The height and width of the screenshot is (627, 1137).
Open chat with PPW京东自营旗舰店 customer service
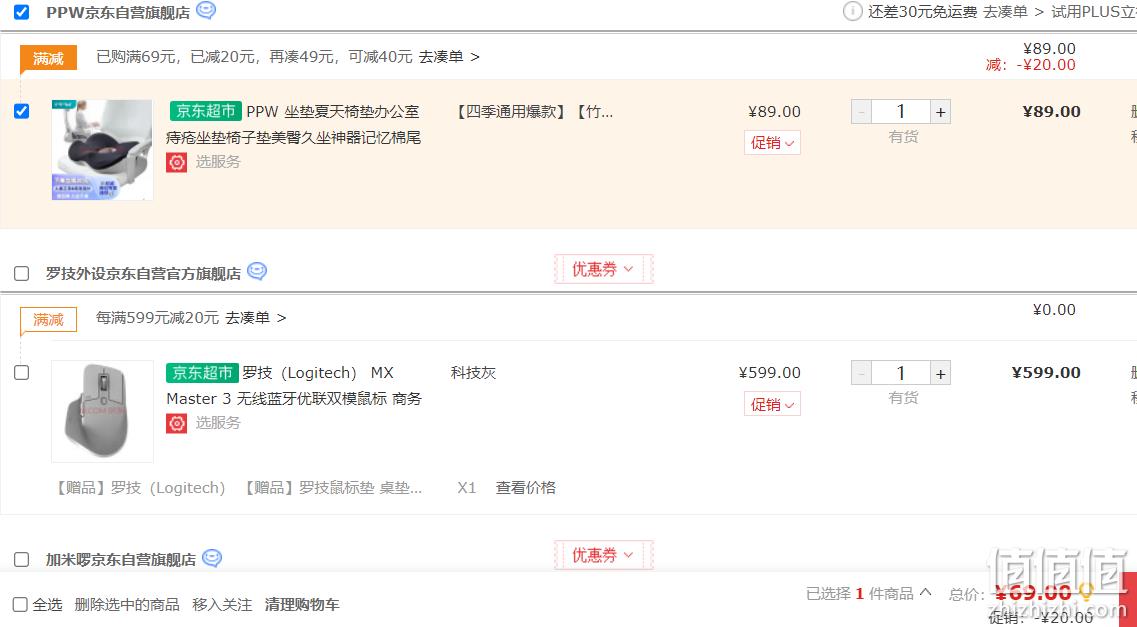pos(207,11)
